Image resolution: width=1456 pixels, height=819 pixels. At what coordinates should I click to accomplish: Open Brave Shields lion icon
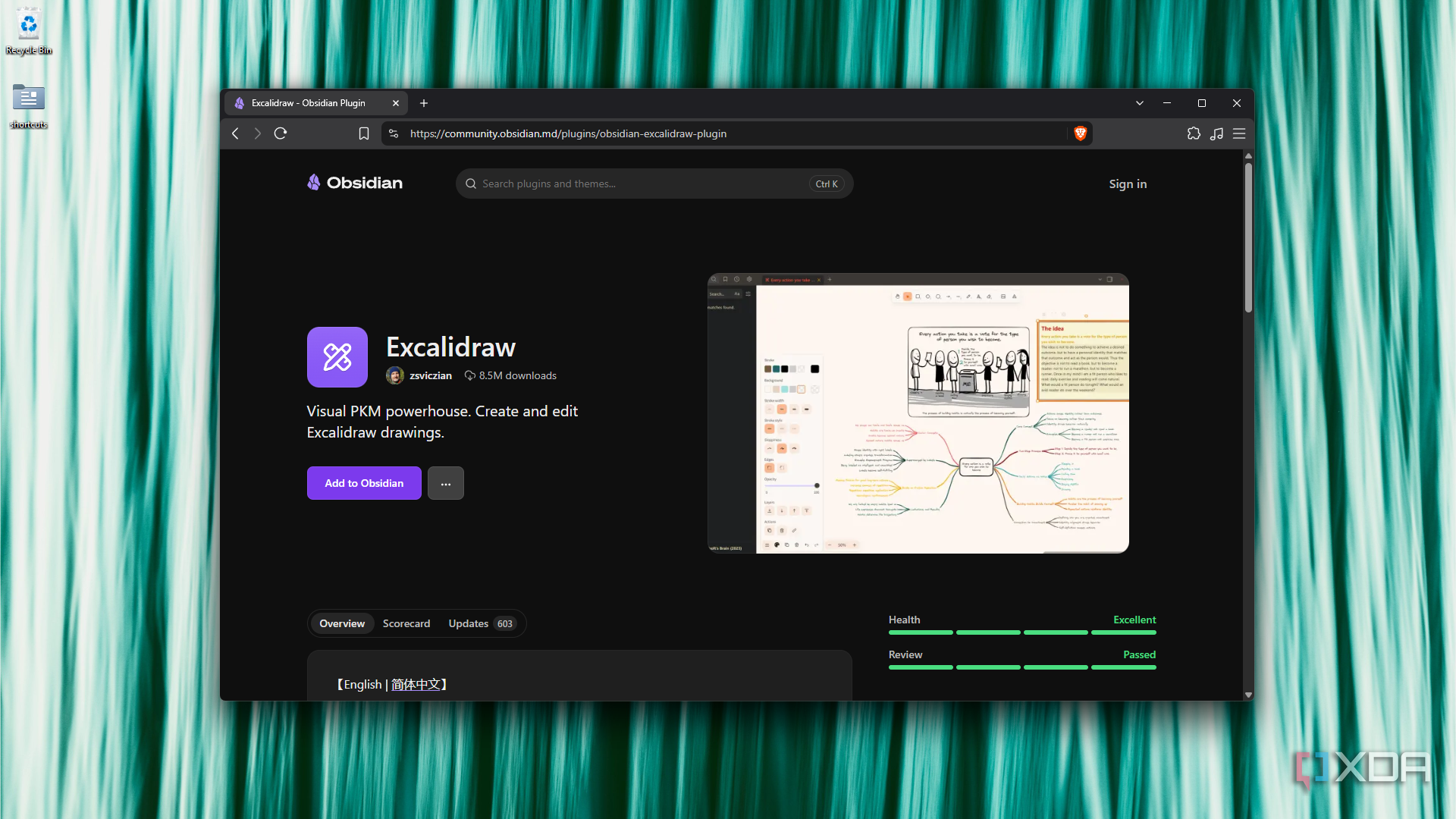pos(1081,133)
